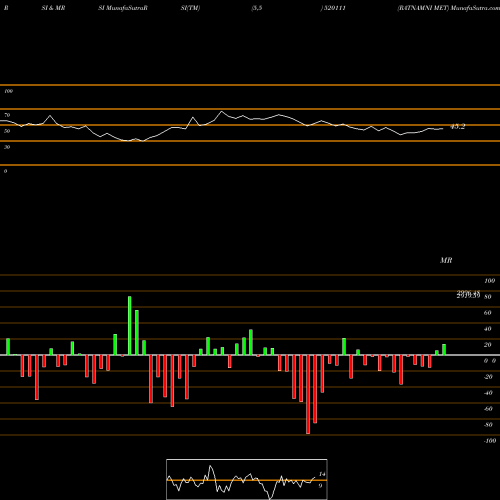
Task: Click the RSI axis label '100'
Action: (8, 91)
